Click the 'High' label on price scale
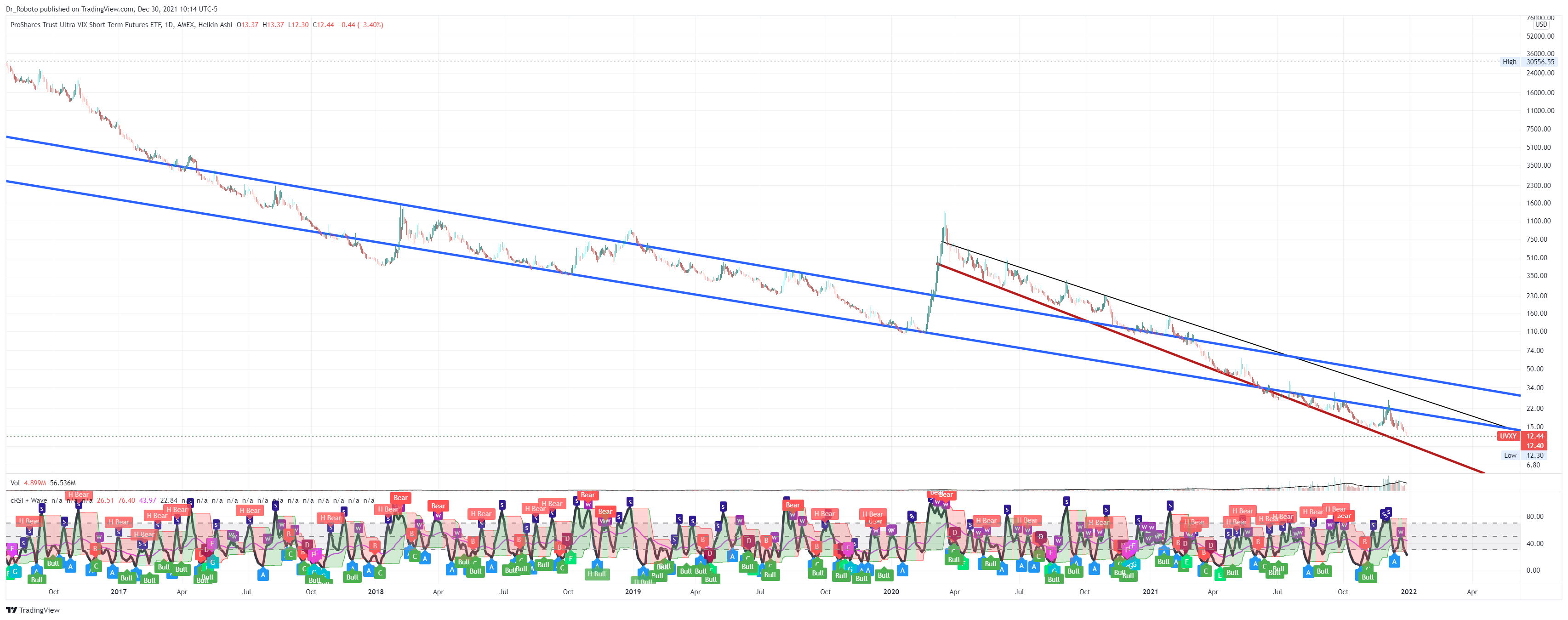The image size is (1568, 620). click(1509, 62)
